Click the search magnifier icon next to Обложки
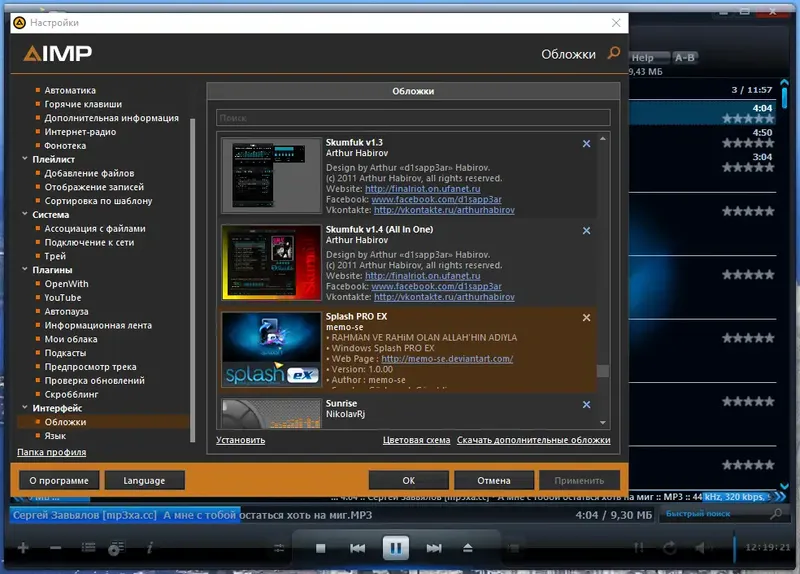 (614, 53)
